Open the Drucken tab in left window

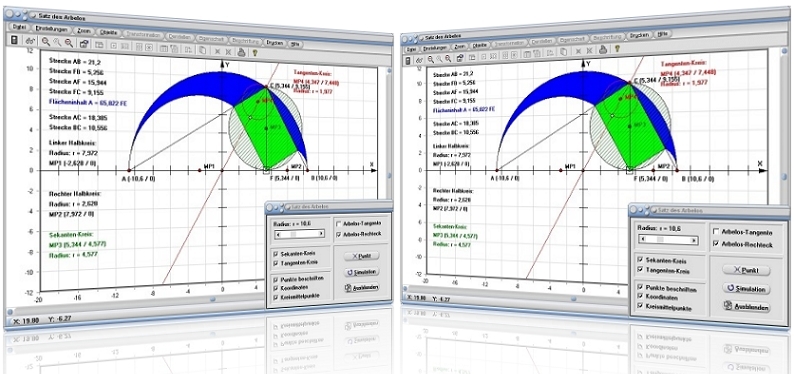[x=275, y=43]
